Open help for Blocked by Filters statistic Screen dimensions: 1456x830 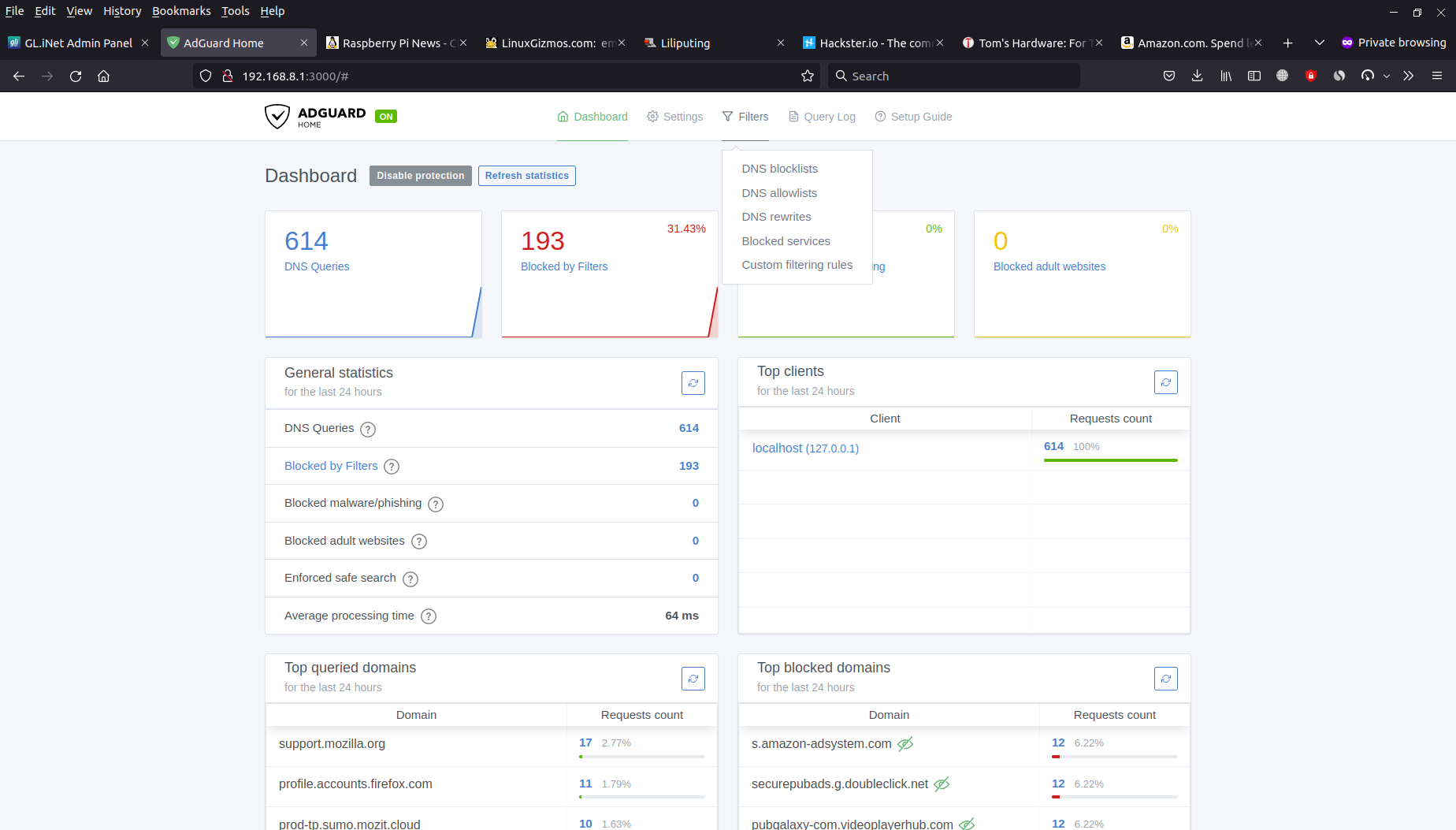(x=392, y=467)
